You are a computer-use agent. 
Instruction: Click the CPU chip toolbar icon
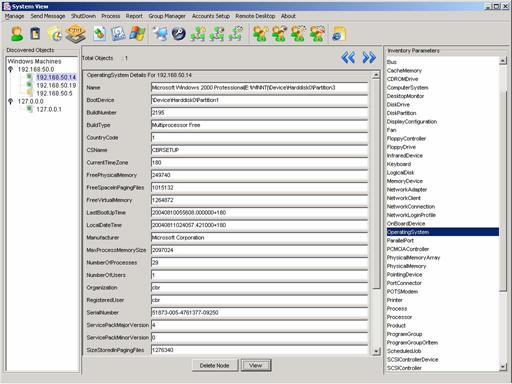(75, 34)
